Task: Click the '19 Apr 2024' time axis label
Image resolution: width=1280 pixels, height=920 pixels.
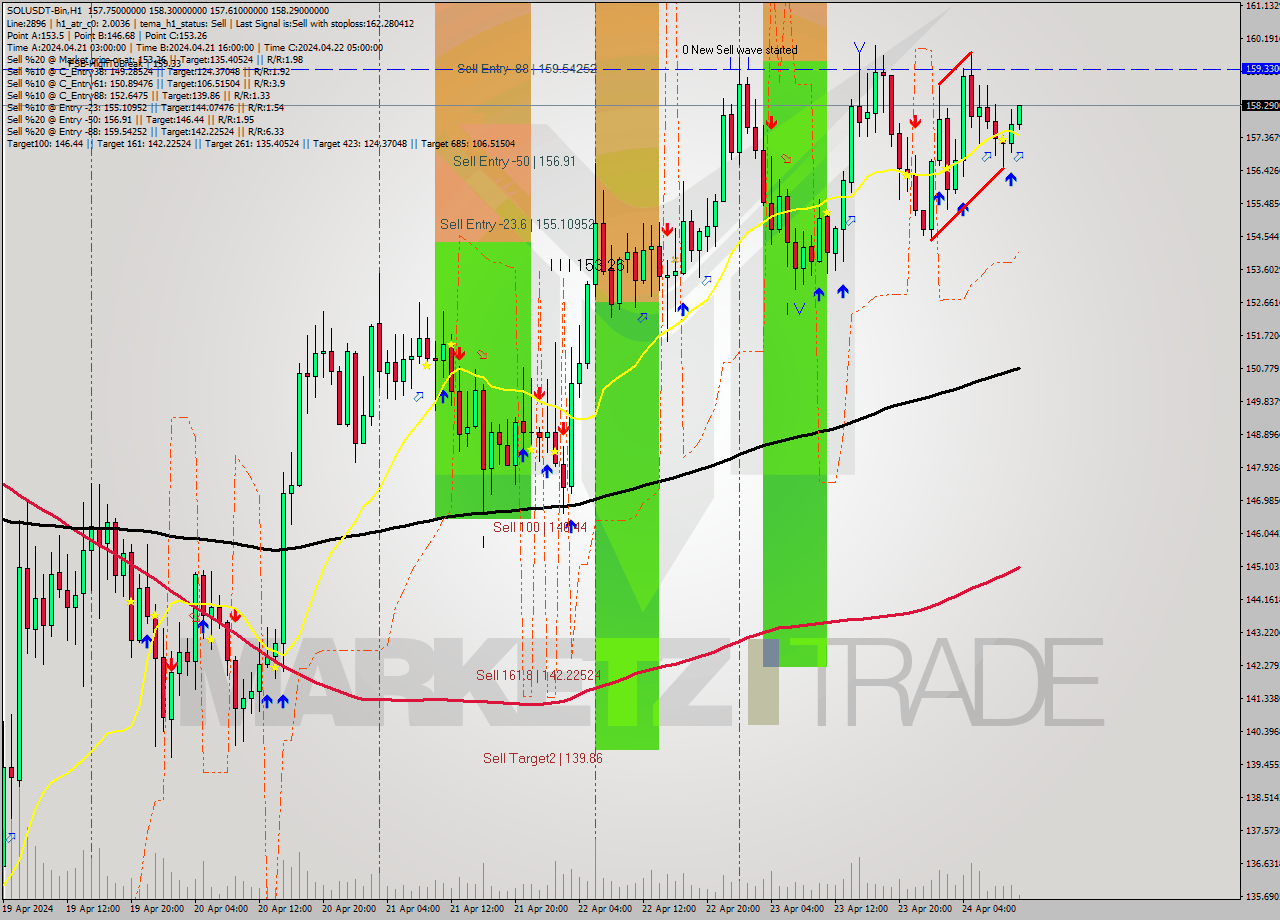Action: coord(27,909)
